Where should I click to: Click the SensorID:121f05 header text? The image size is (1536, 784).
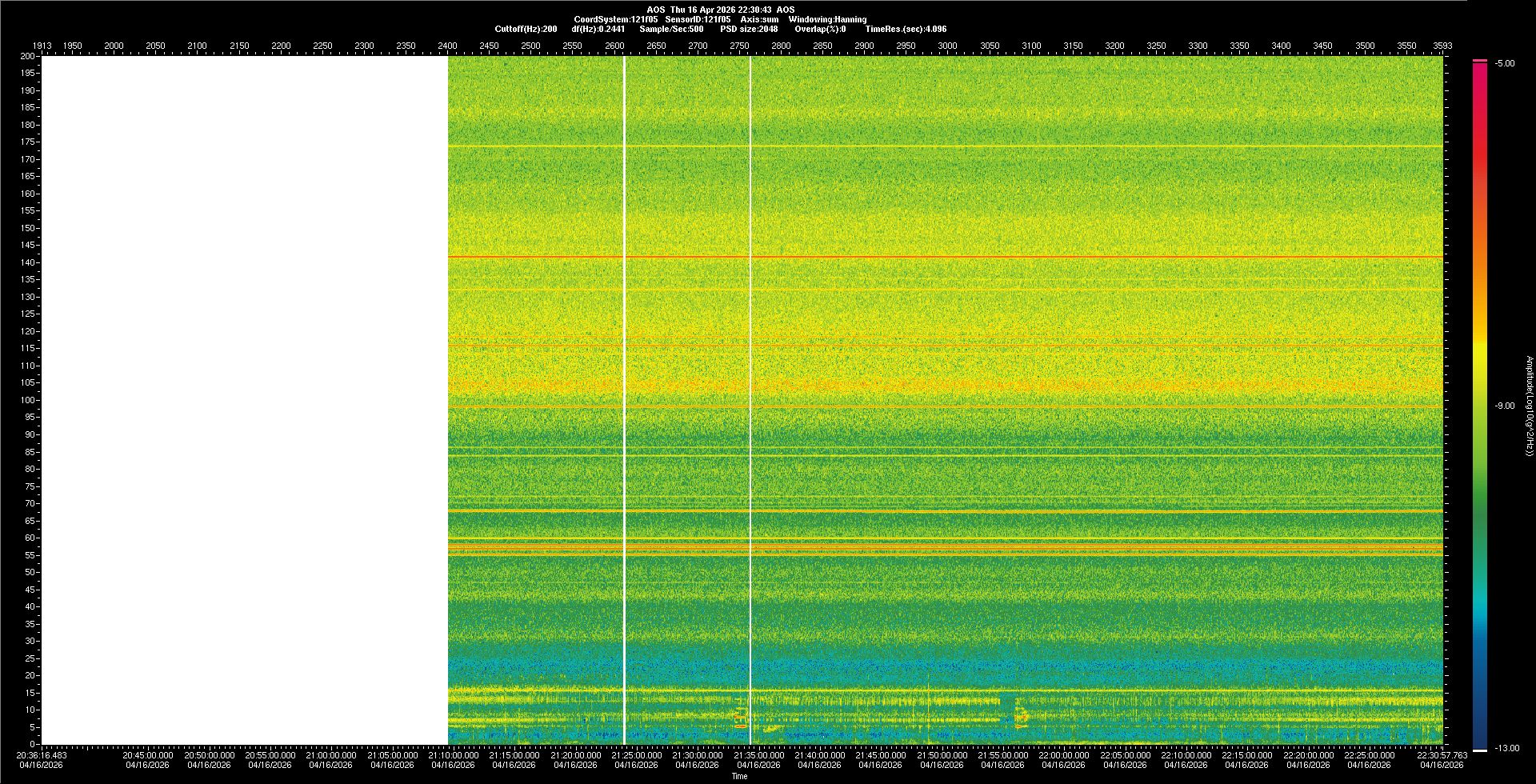pos(698,19)
